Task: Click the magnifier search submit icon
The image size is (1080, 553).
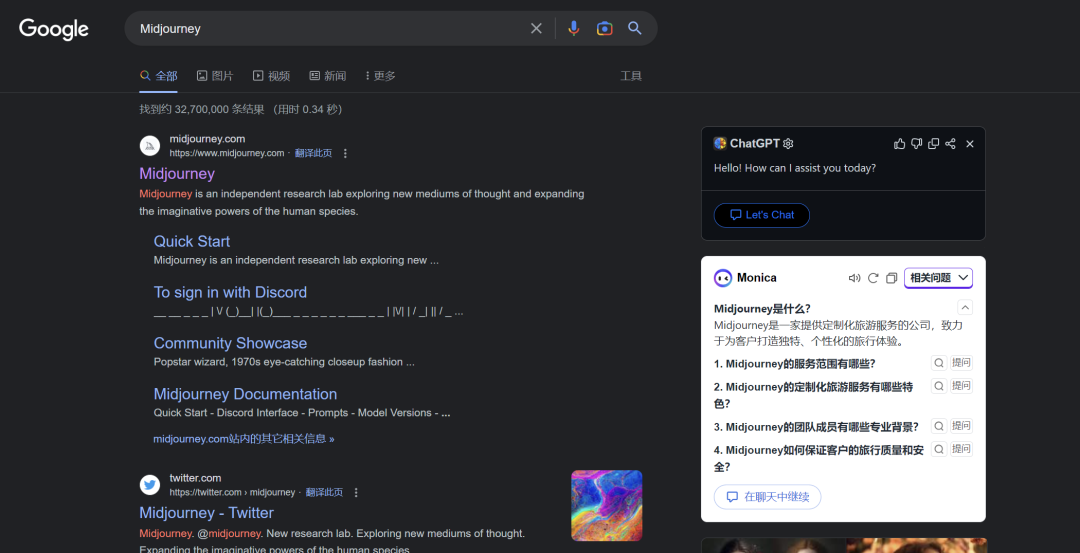Action: 635,29
